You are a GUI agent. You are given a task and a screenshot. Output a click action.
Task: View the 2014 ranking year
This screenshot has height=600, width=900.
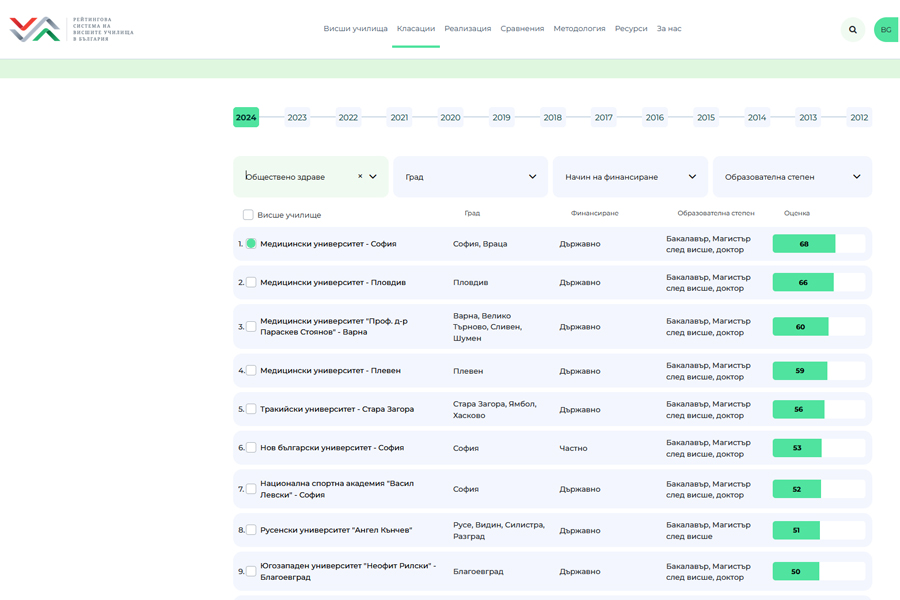tap(757, 117)
